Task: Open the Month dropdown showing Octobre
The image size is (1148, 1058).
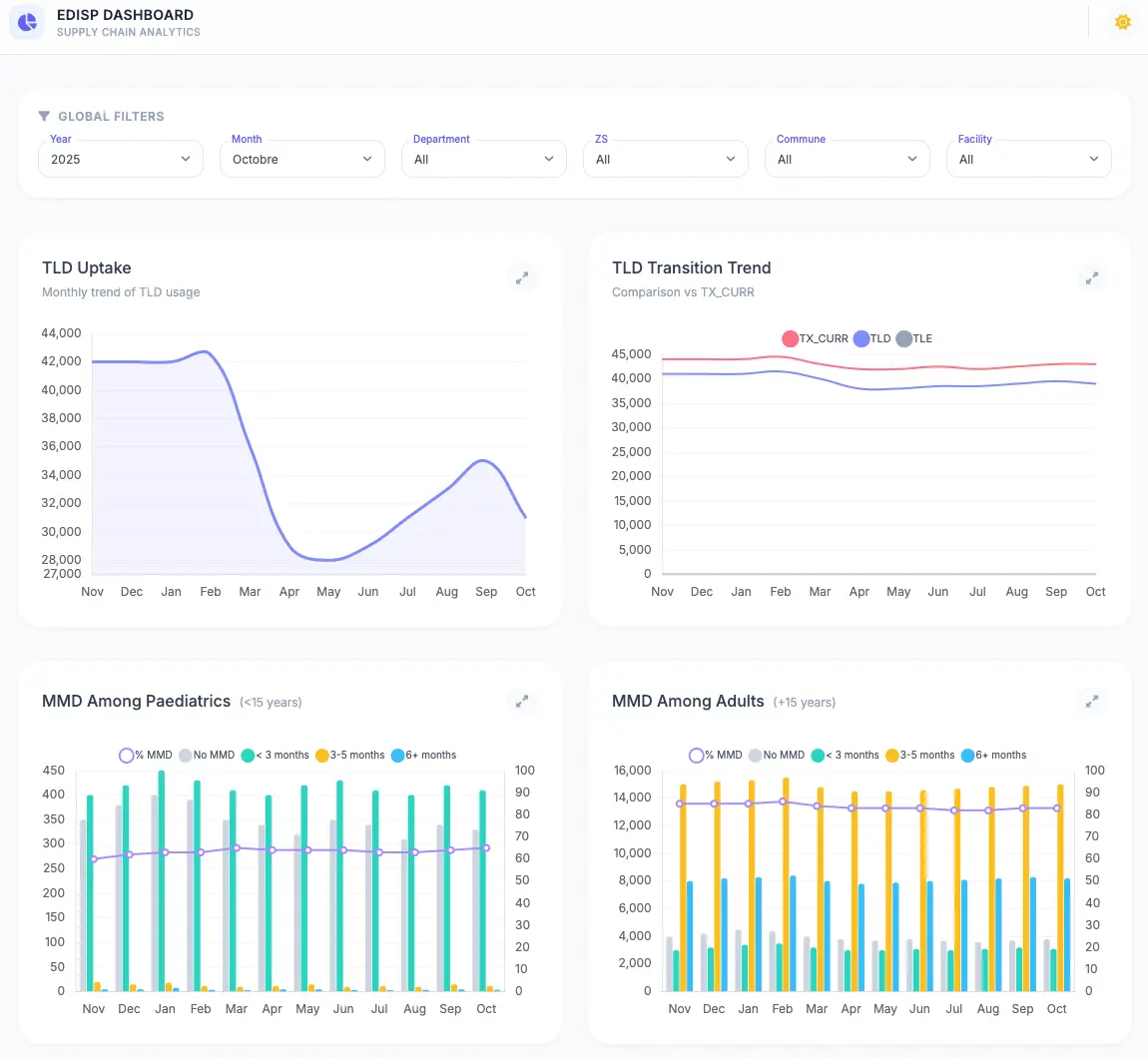Action: 301,159
